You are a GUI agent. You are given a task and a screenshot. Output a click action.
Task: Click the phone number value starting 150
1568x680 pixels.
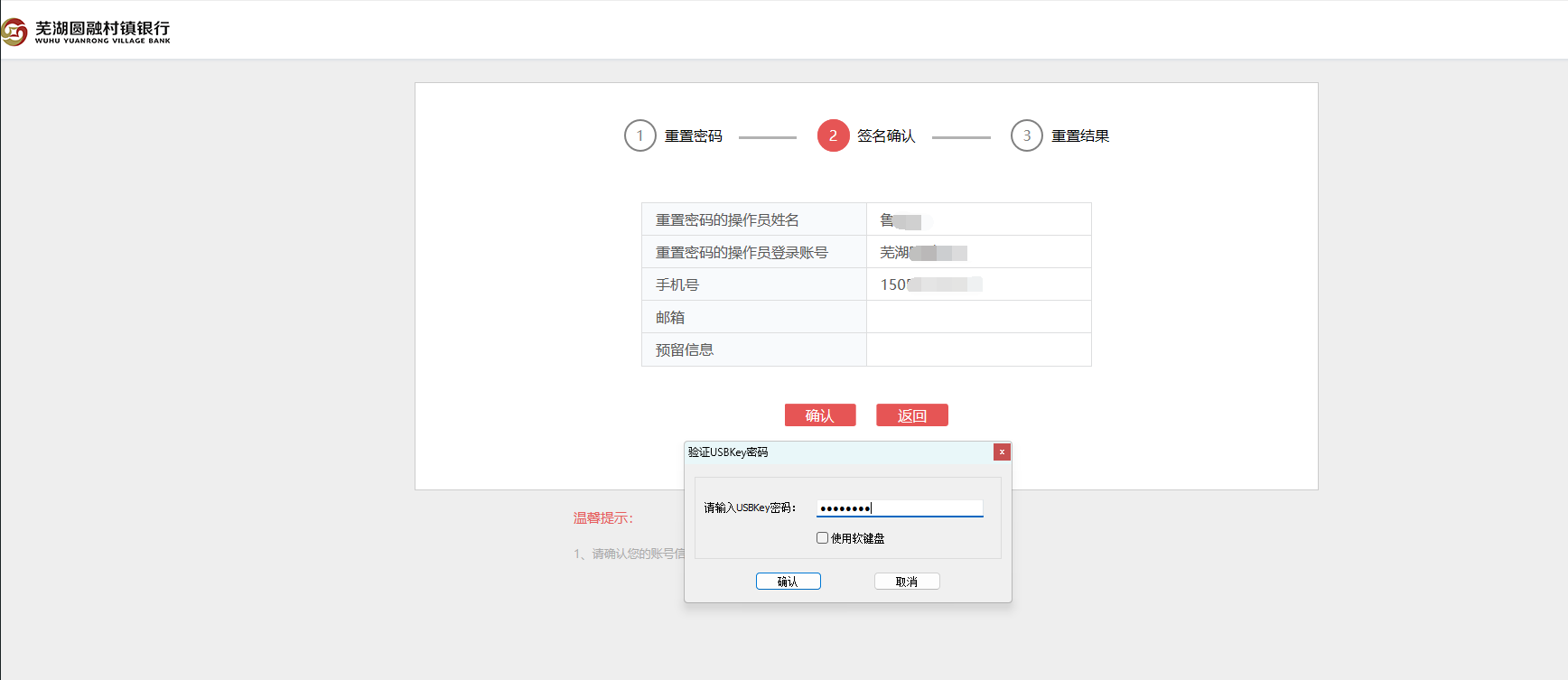point(931,284)
